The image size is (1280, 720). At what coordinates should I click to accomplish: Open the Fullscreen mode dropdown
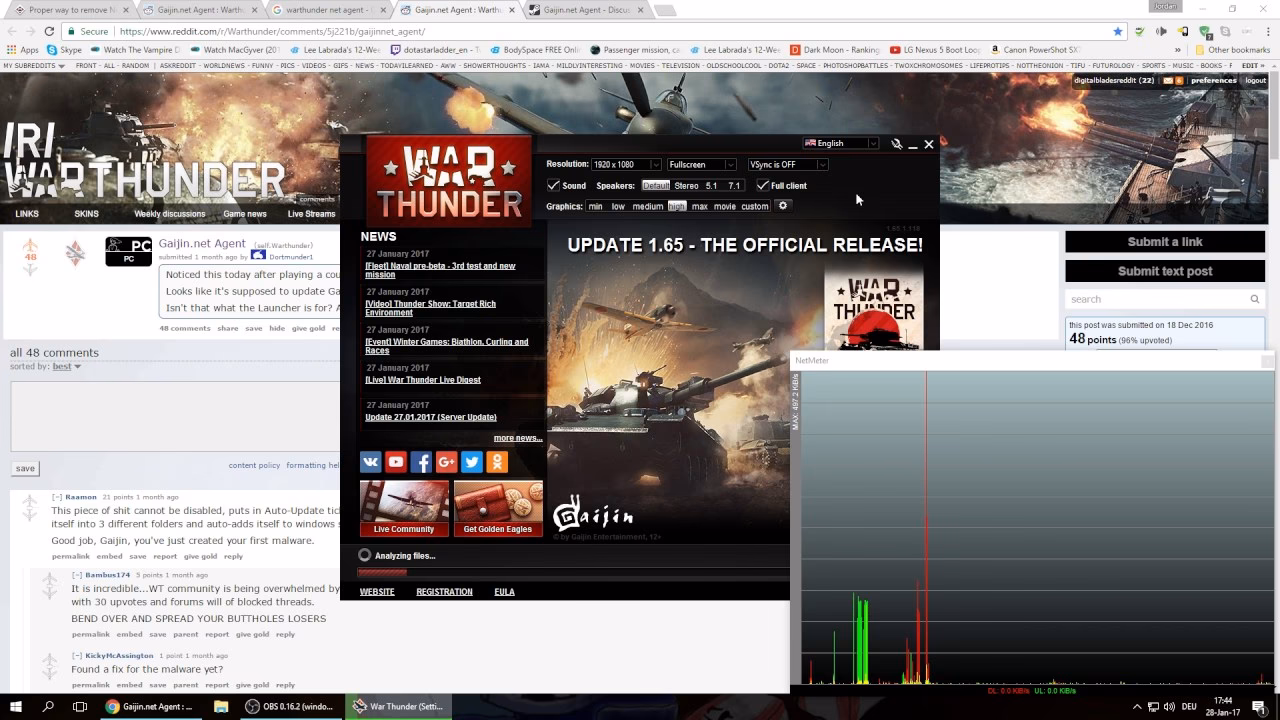(x=701, y=164)
